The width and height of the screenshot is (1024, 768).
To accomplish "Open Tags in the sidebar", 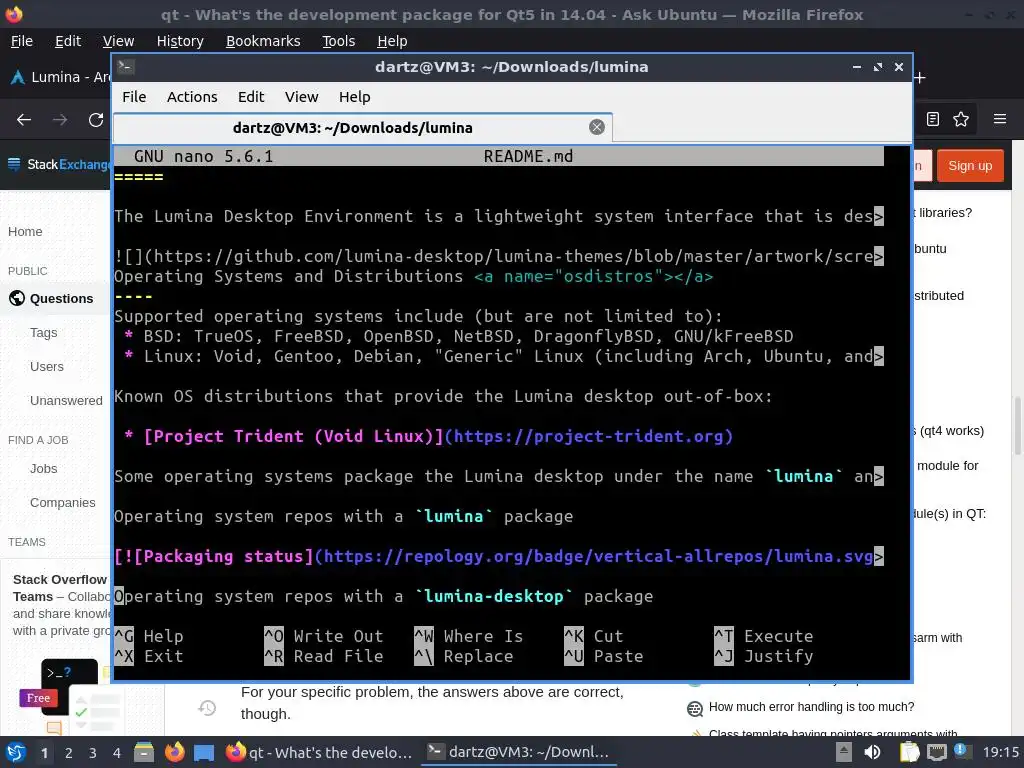I will [x=43, y=332].
